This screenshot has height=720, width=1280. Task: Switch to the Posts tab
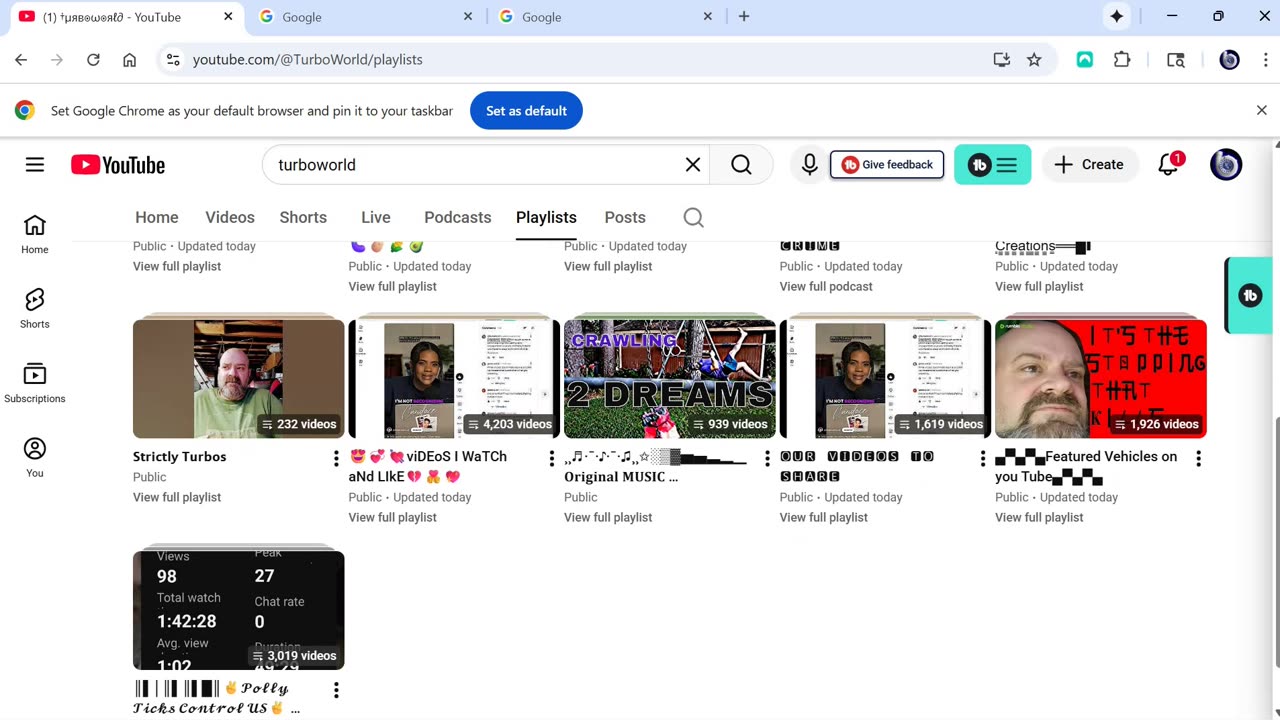click(x=625, y=217)
